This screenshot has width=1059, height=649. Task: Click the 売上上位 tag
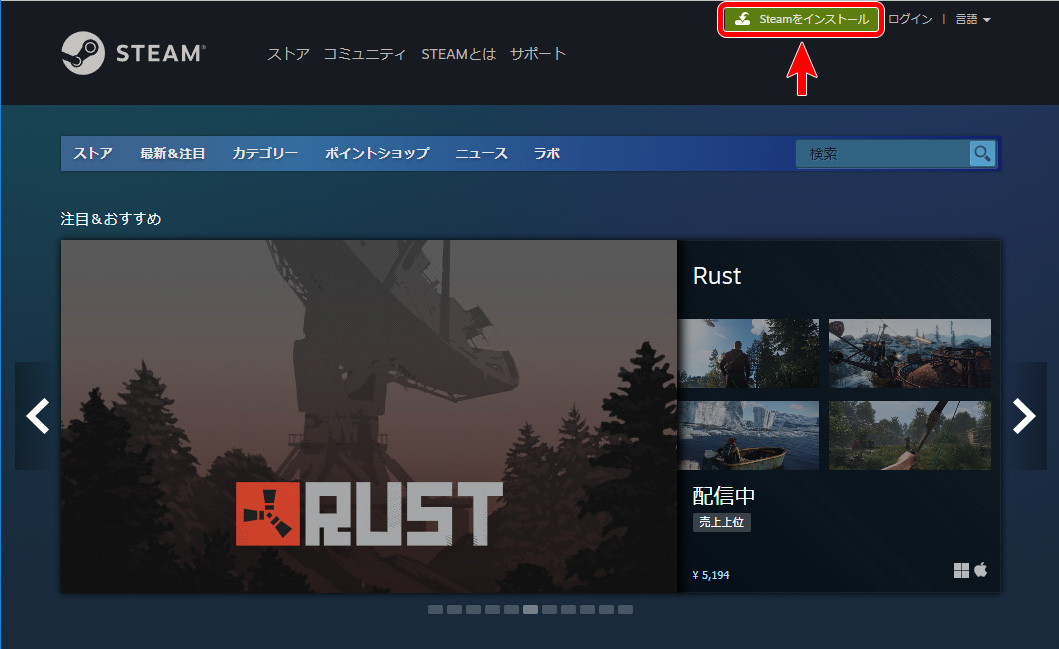pyautogui.click(x=721, y=522)
